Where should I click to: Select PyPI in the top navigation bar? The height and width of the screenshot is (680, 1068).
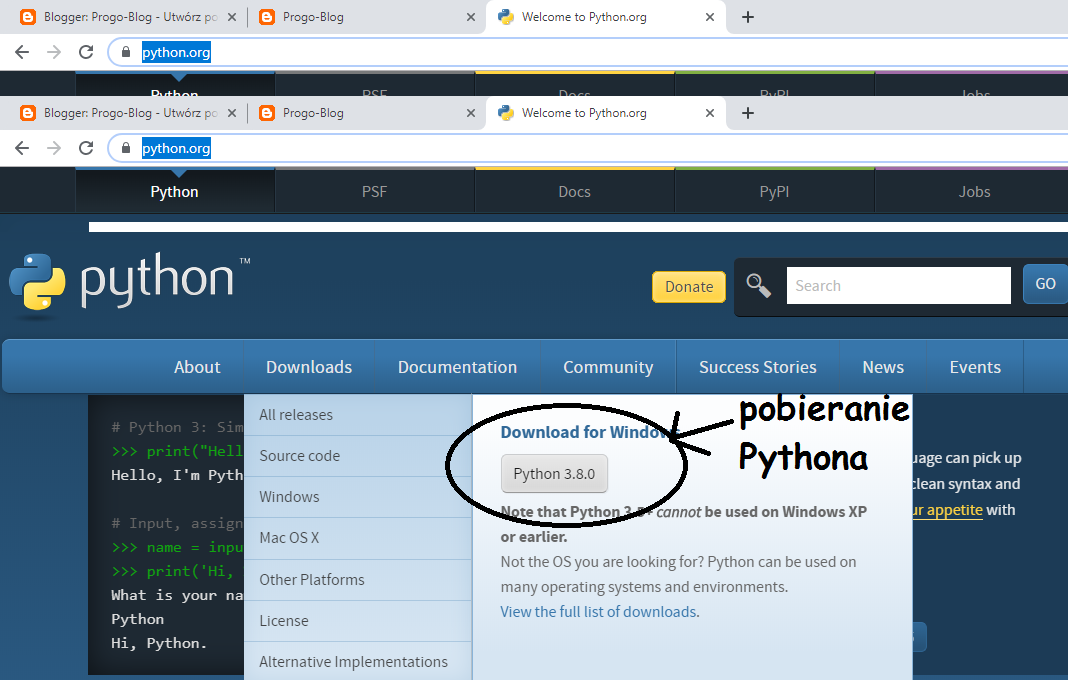click(774, 191)
